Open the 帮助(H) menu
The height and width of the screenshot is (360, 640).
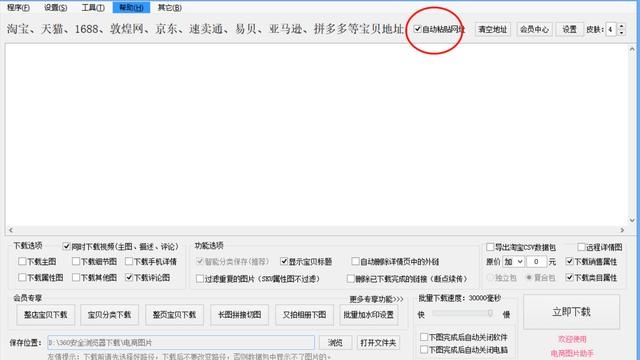pos(131,7)
